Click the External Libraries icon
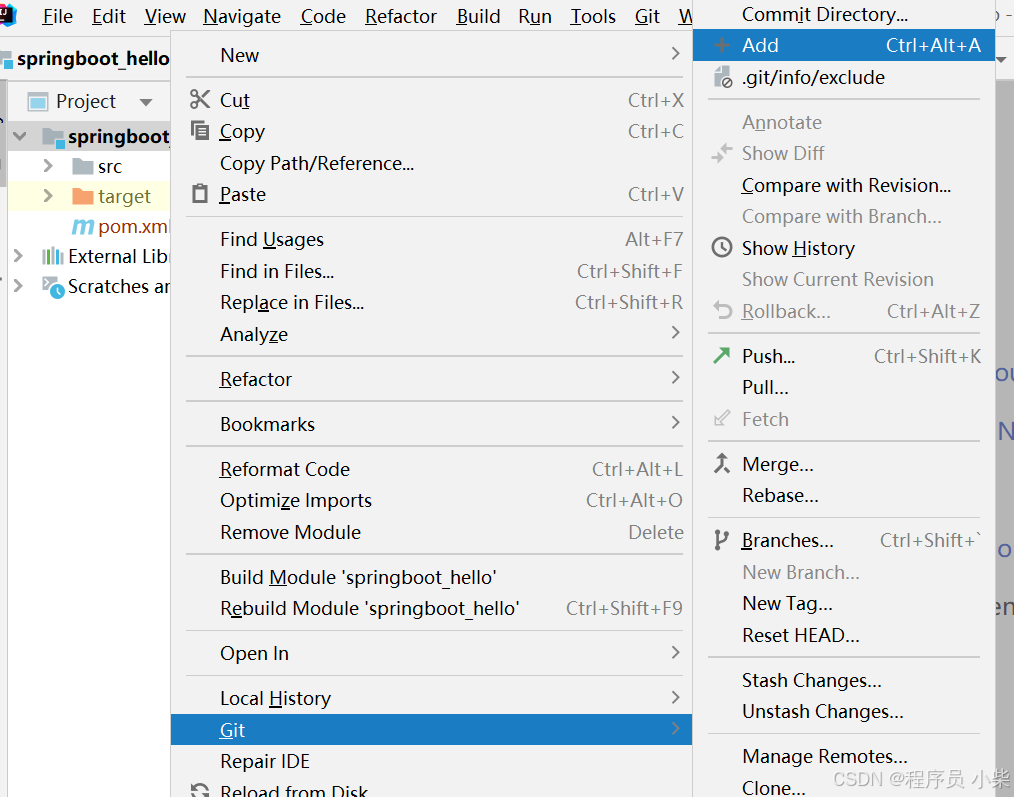The width and height of the screenshot is (1014, 797). 52,256
